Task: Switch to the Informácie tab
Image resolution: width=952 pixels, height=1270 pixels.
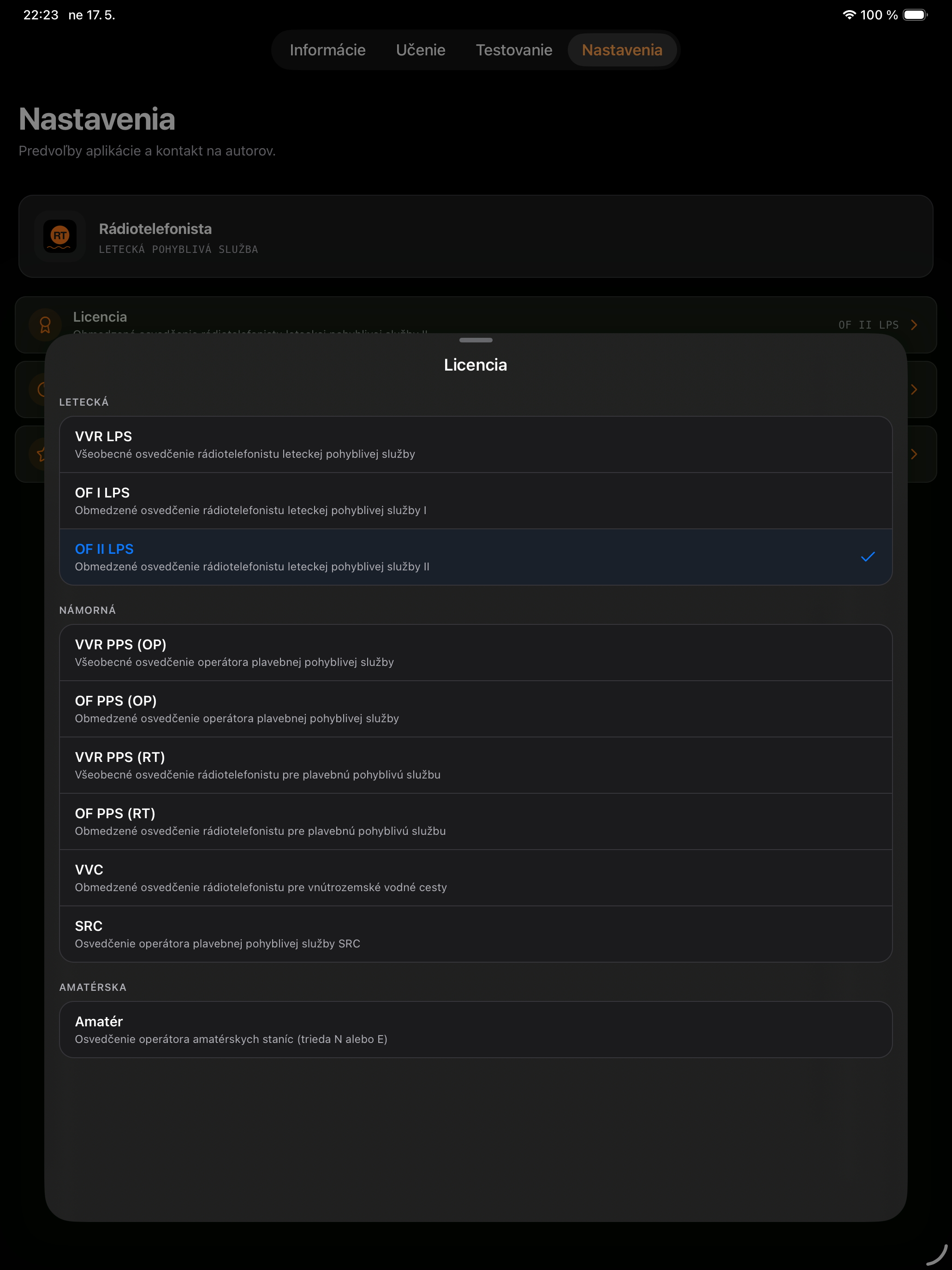Action: click(327, 50)
